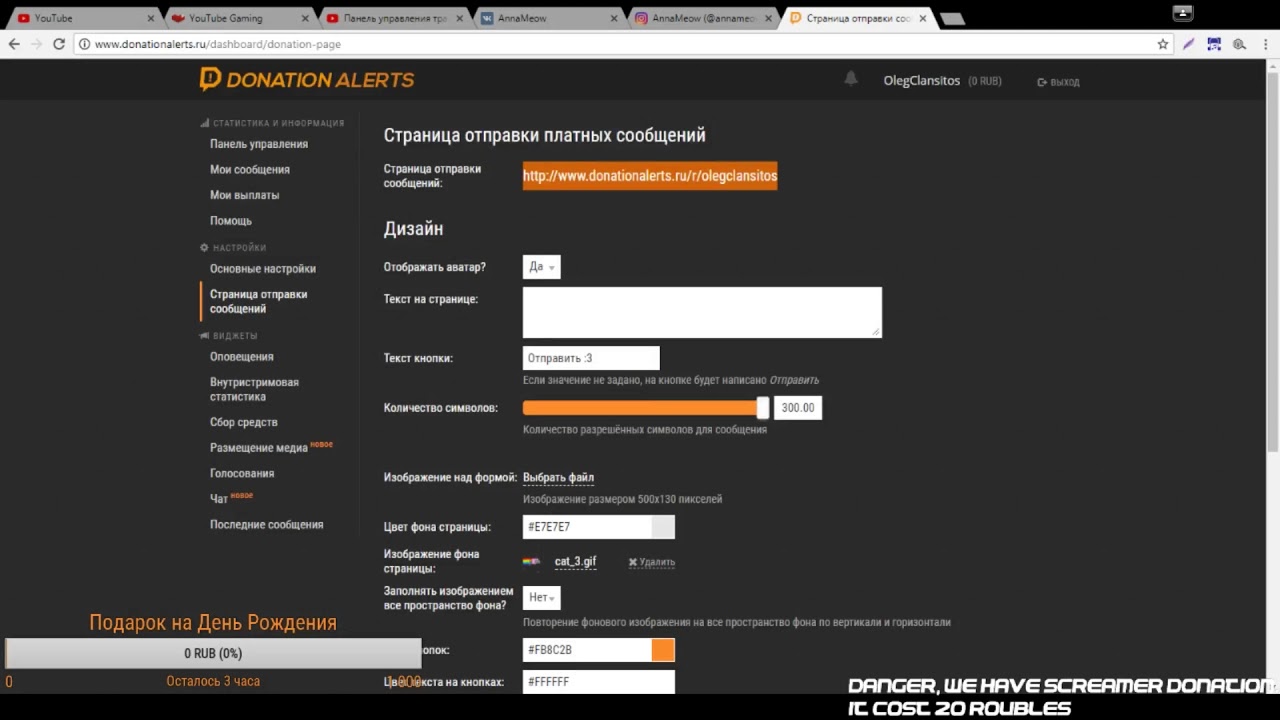Open Мои сообщения in sidebar
Viewport: 1280px width, 720px height.
[250, 170]
